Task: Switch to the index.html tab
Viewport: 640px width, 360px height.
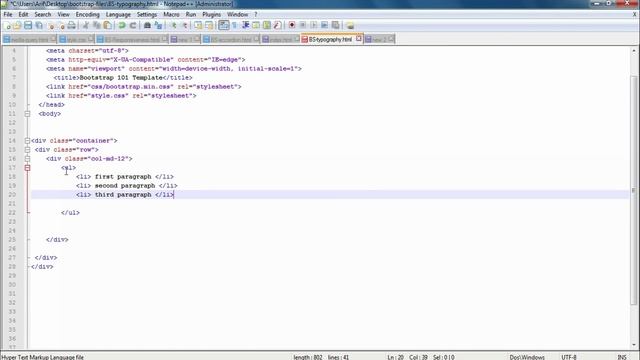Action: 280,40
